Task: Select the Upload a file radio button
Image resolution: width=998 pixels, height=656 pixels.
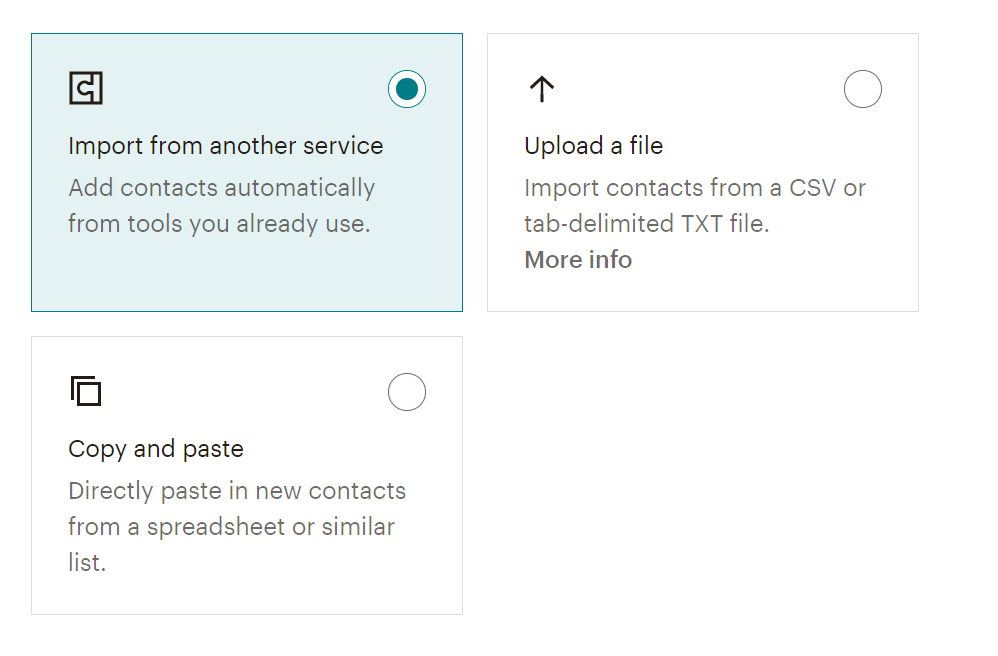Action: pos(862,89)
